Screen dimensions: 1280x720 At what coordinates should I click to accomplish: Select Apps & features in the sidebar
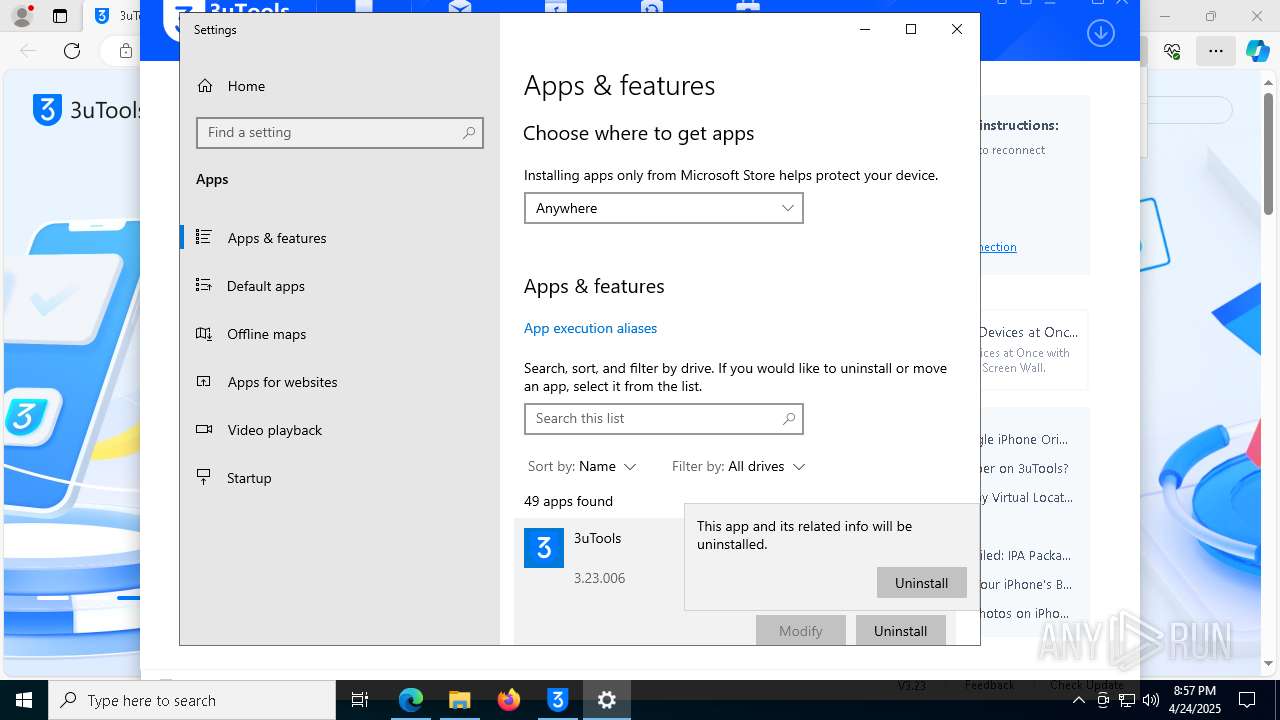tap(340, 238)
